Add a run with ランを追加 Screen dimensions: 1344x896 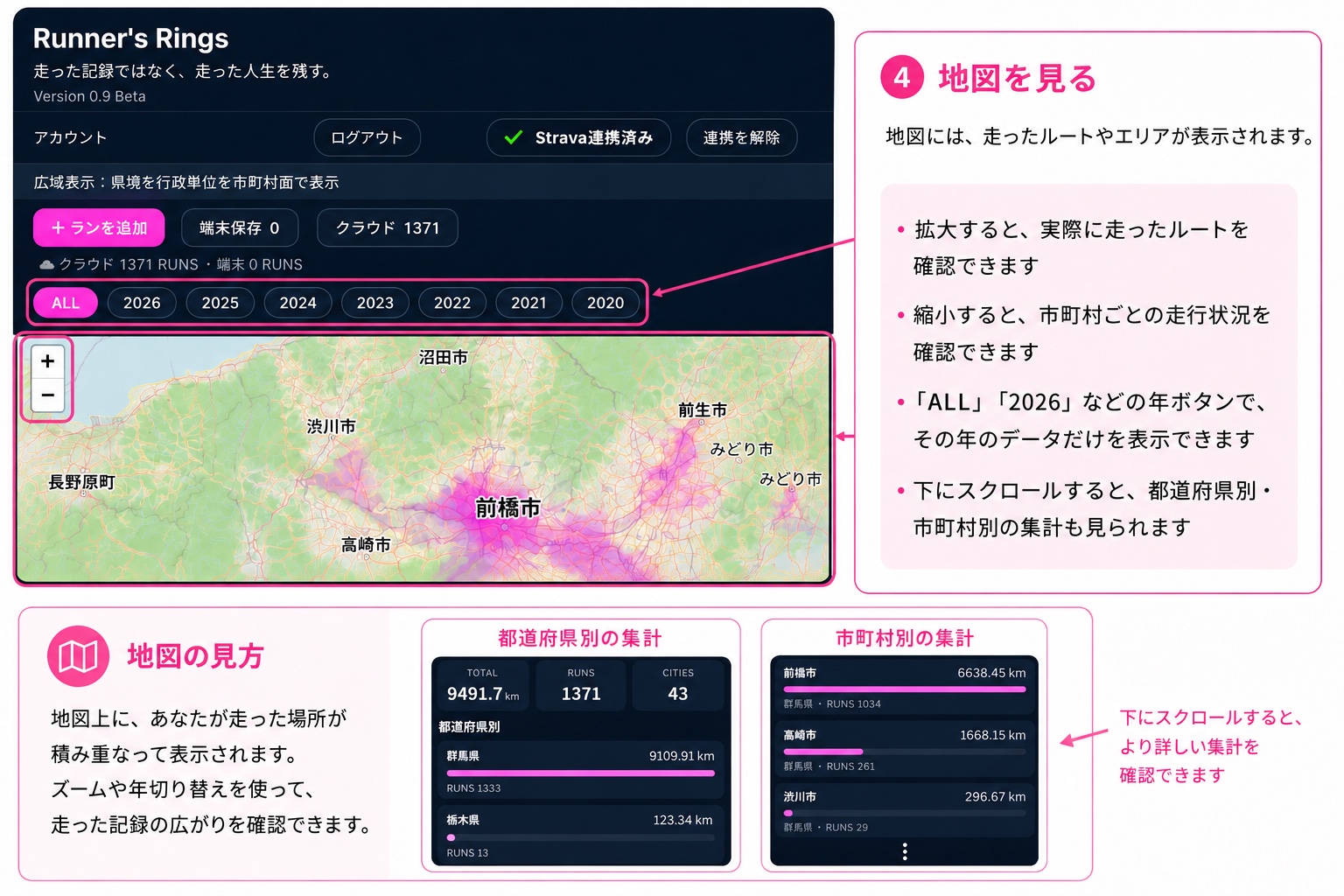point(99,227)
